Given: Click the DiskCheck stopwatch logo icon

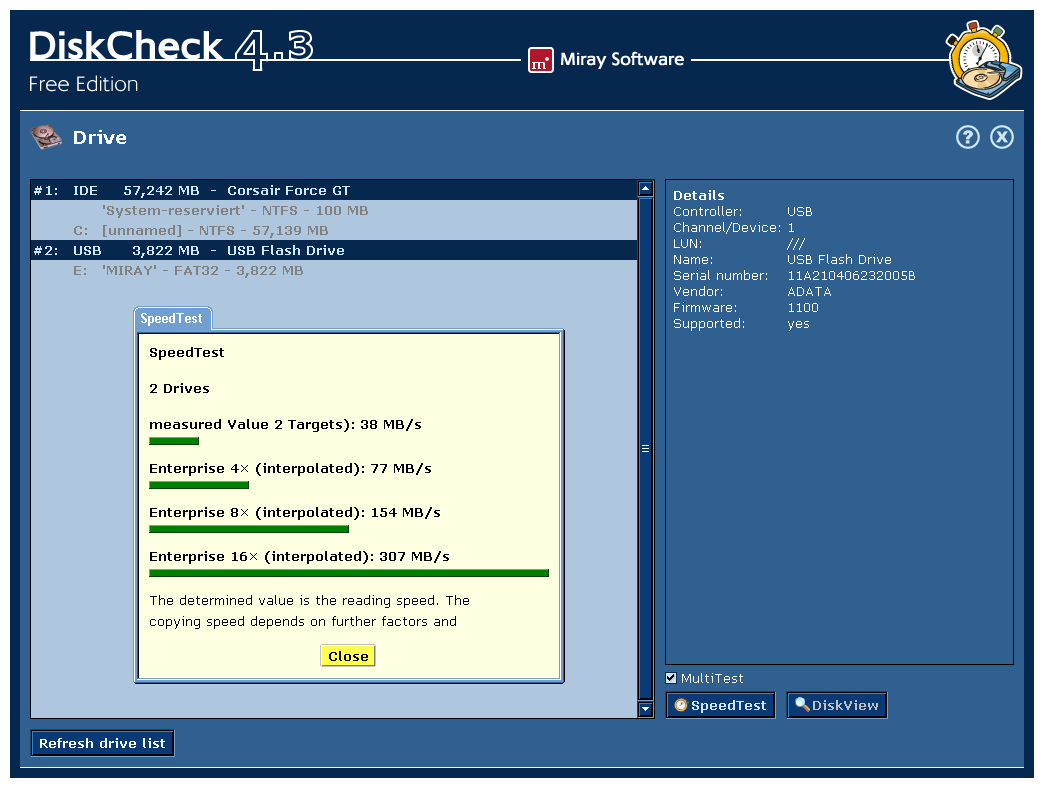Looking at the screenshot, I should tap(984, 60).
